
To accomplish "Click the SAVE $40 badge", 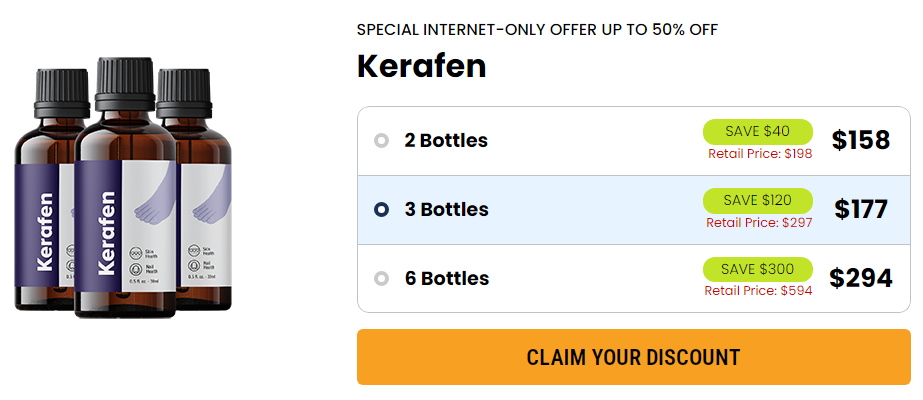I will (x=756, y=131).
